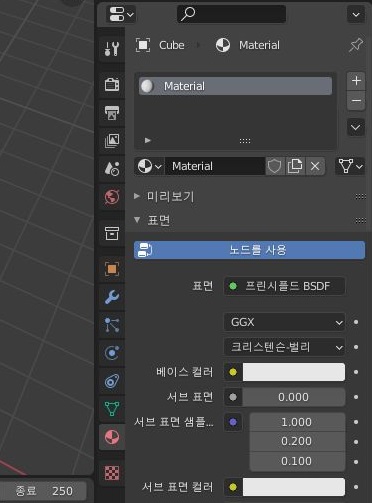Open the Object properties tab
The width and height of the screenshot is (372, 503).
[112, 269]
